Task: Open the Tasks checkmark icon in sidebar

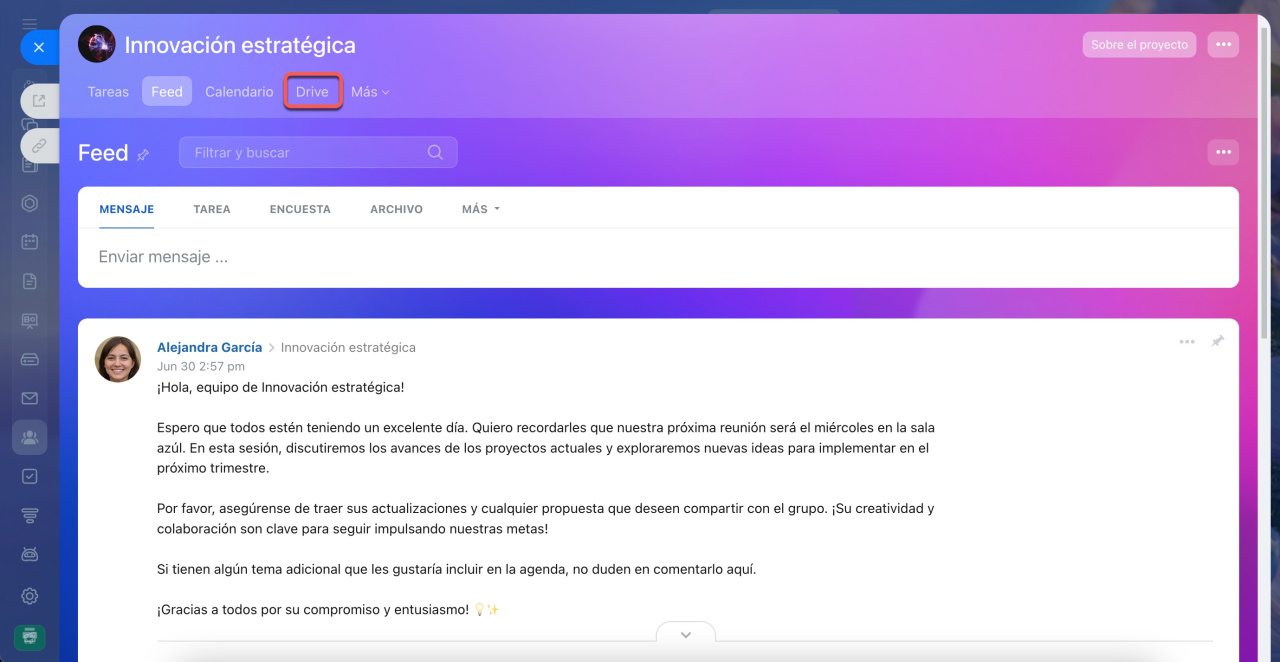Action: pyautogui.click(x=30, y=476)
